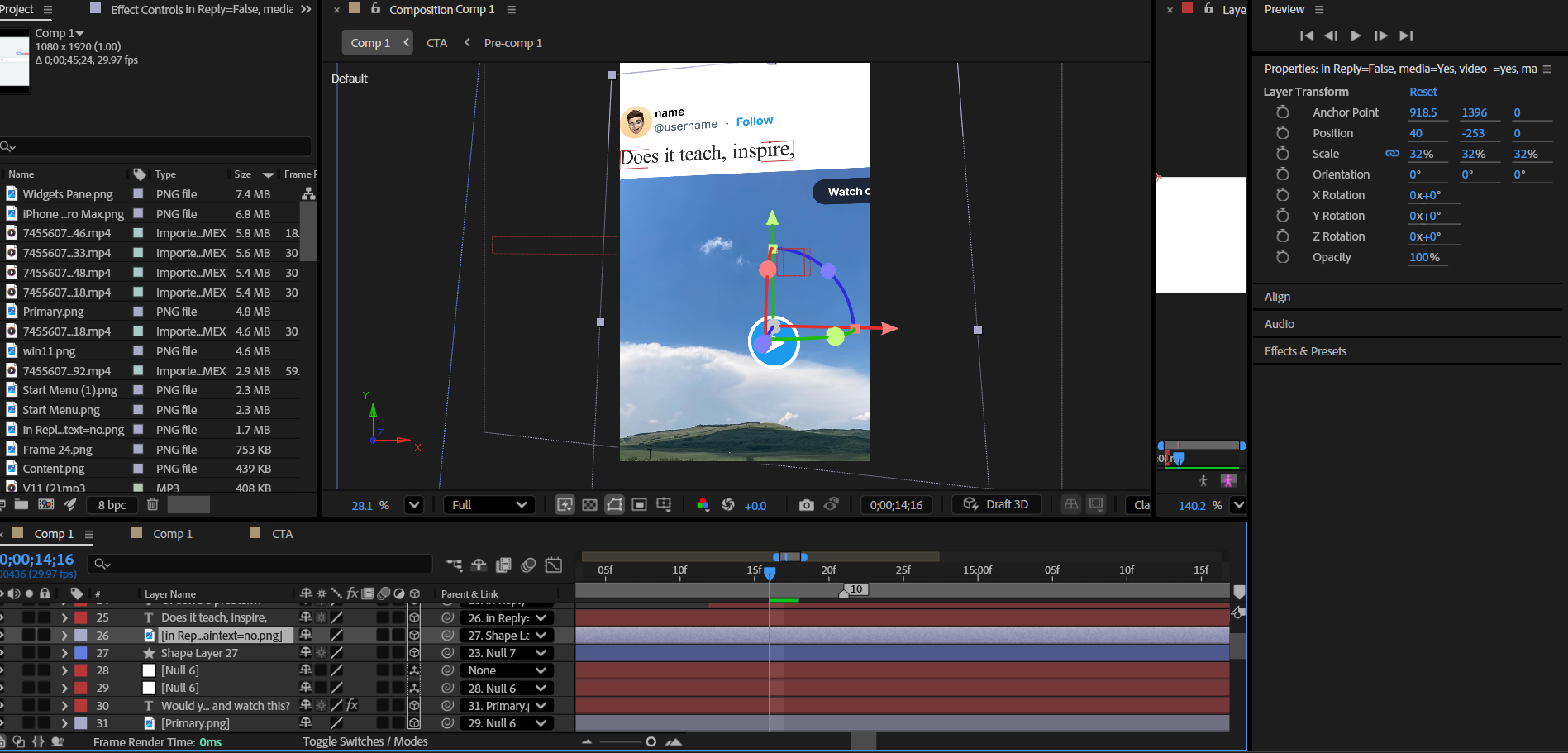The width and height of the screenshot is (1568, 753).
Task: Toggle 3D layer switch for Primary.png layer
Action: pyautogui.click(x=414, y=723)
